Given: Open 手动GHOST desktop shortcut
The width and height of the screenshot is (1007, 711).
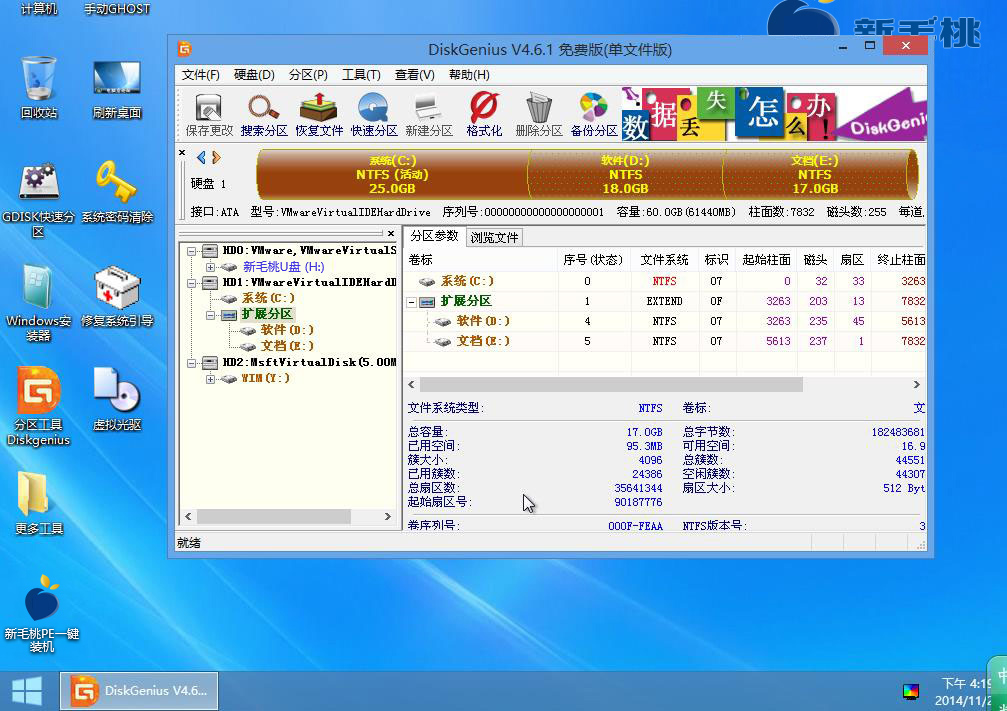Looking at the screenshot, I should click(x=117, y=8).
